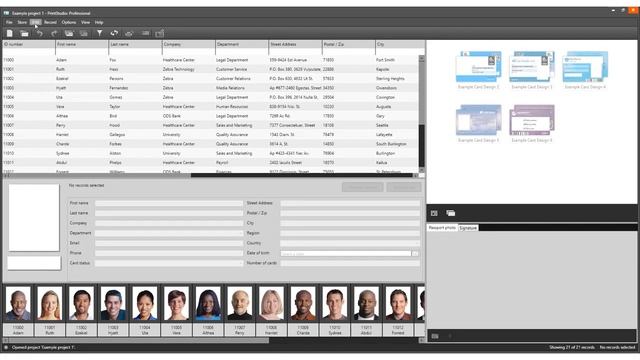
Task: Click the New project toolbar icon
Action: tap(10, 33)
